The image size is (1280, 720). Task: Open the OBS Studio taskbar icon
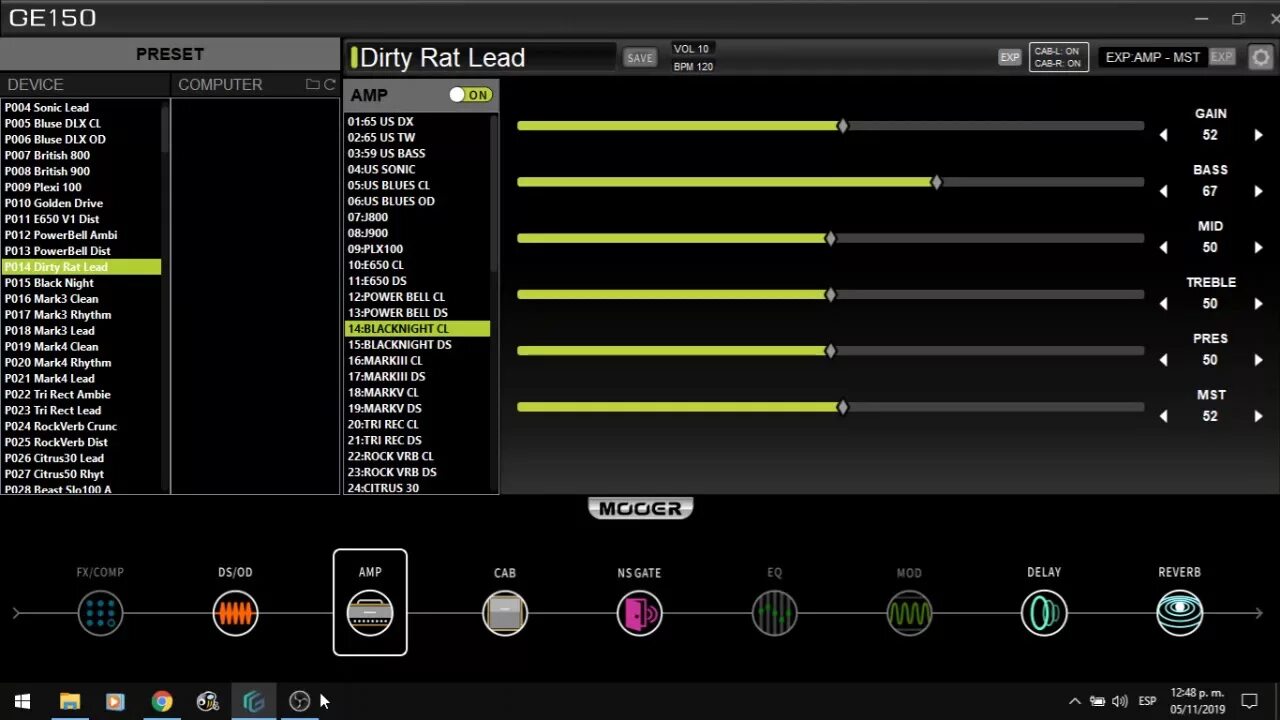tap(299, 701)
